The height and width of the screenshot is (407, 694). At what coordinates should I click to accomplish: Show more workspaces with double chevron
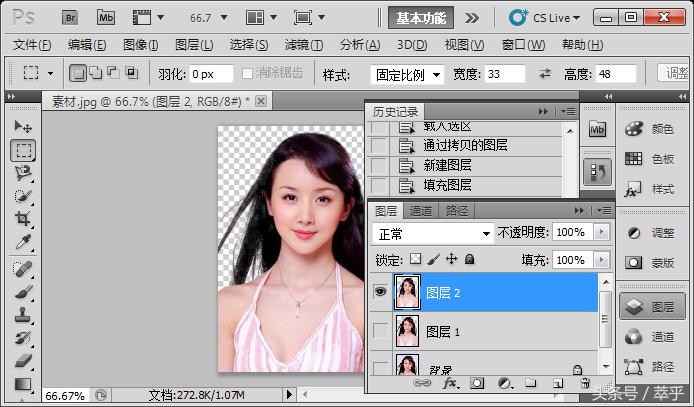pyautogui.click(x=472, y=18)
